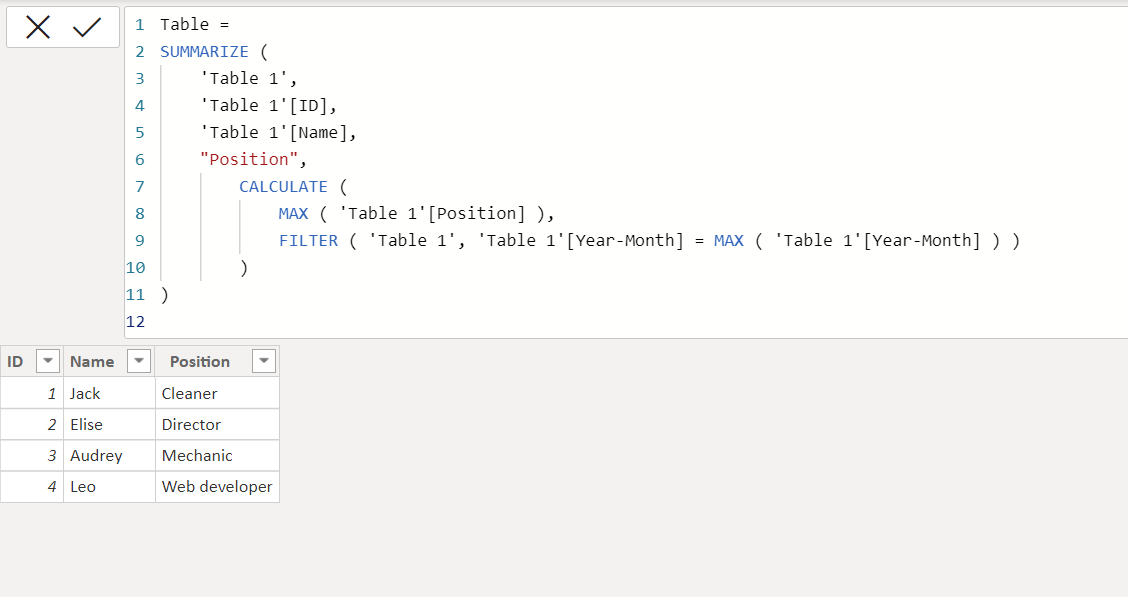Viewport: 1128px width, 597px height.
Task: Click the cell containing Leo
Action: [109, 486]
